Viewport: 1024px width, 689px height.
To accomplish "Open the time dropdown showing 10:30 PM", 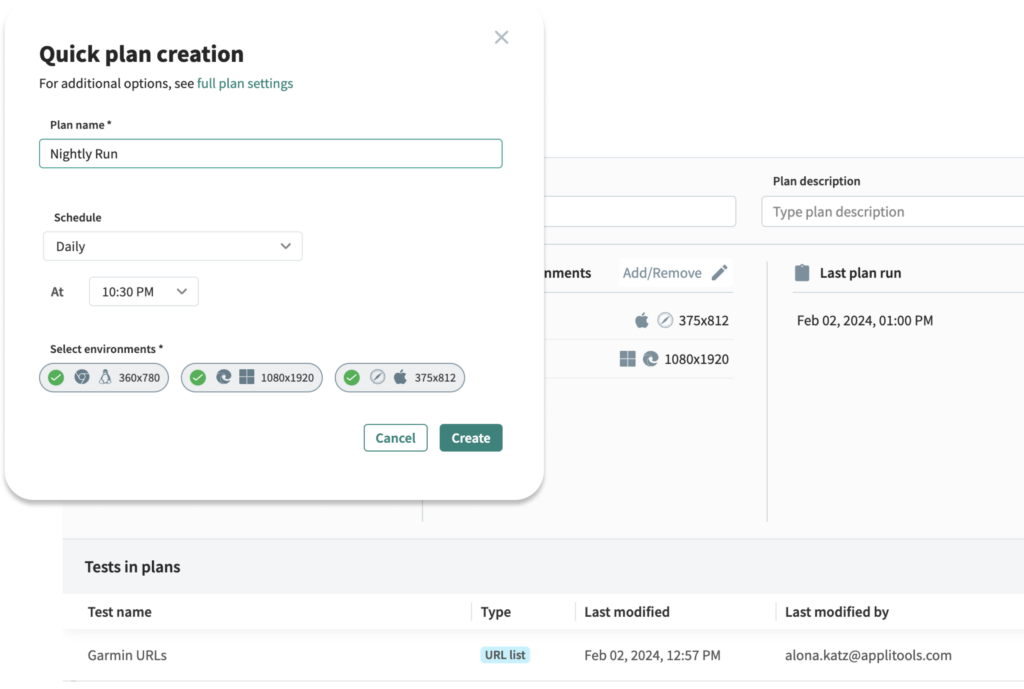I will pos(143,291).
